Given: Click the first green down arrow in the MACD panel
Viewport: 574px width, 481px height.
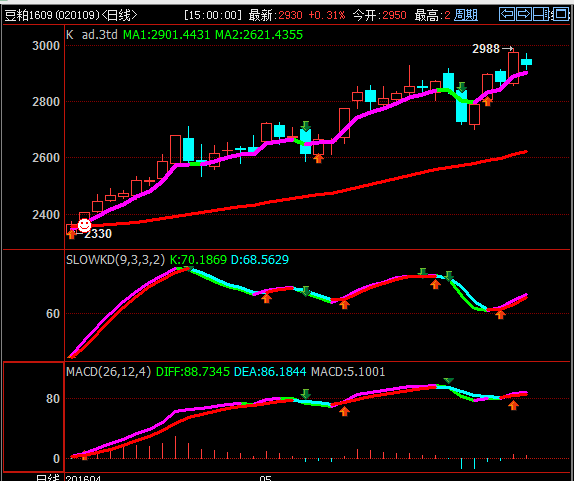Looking at the screenshot, I should tap(306, 394).
